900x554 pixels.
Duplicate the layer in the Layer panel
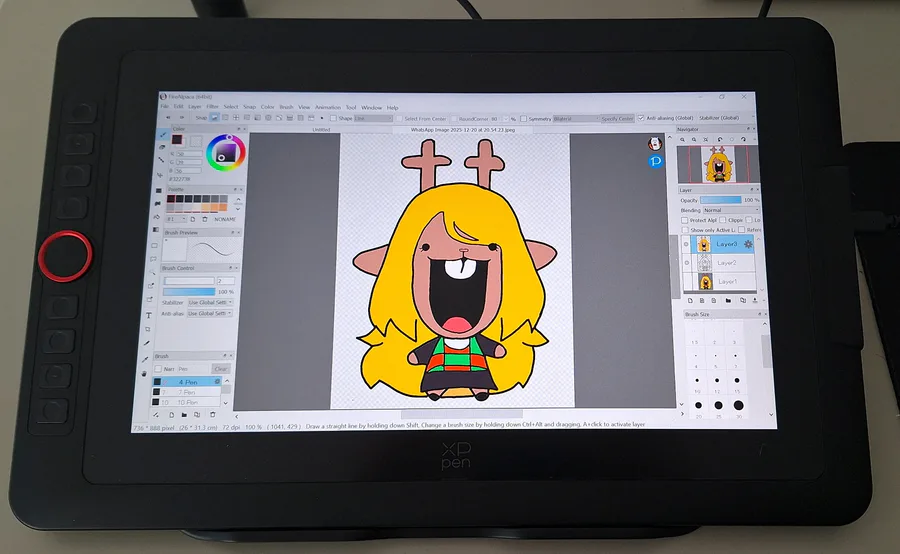coord(743,300)
